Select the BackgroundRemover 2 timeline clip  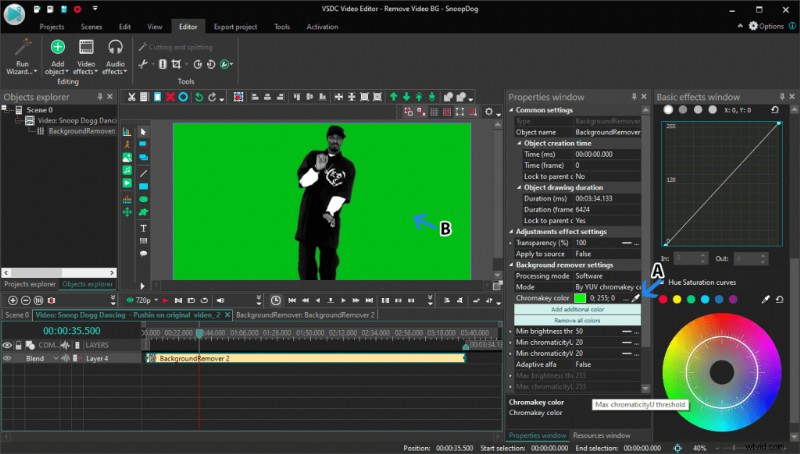point(306,359)
